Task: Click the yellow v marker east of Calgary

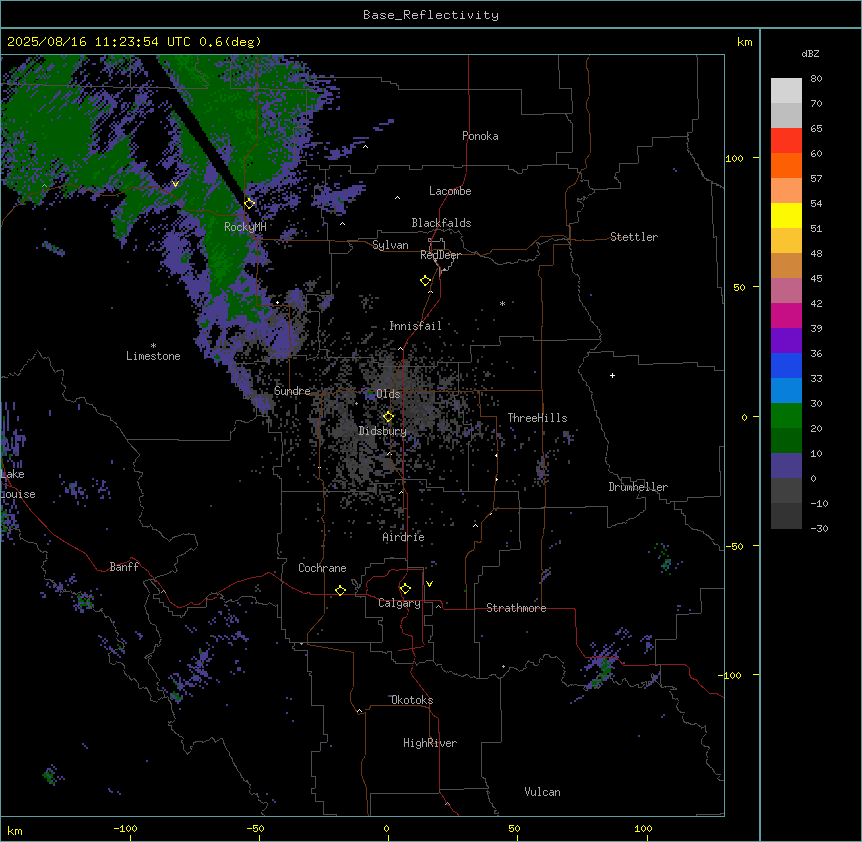Action: (429, 584)
